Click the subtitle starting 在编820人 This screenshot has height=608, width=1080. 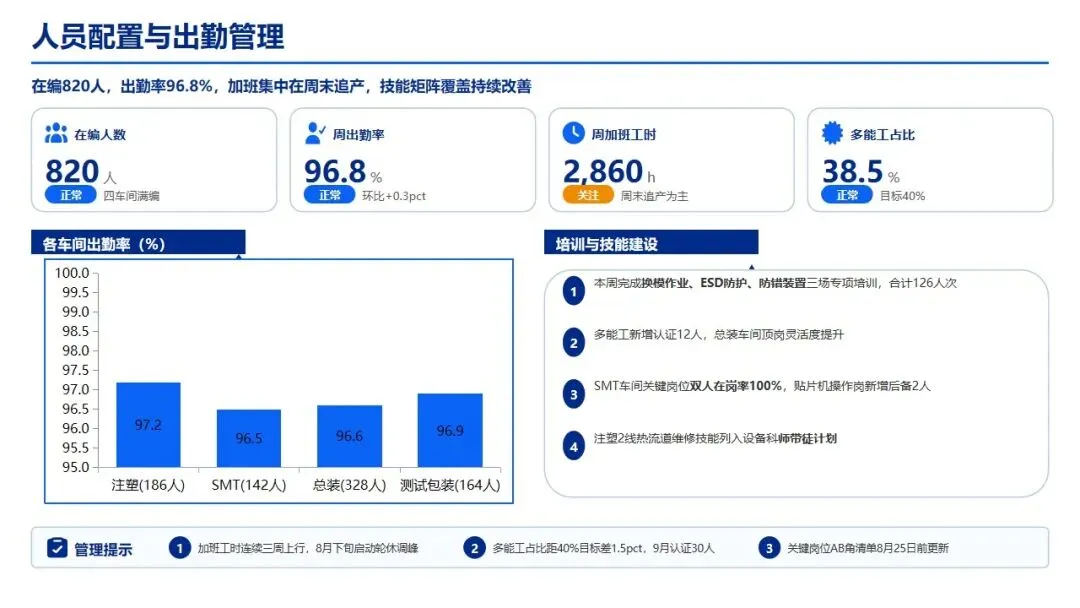click(281, 86)
